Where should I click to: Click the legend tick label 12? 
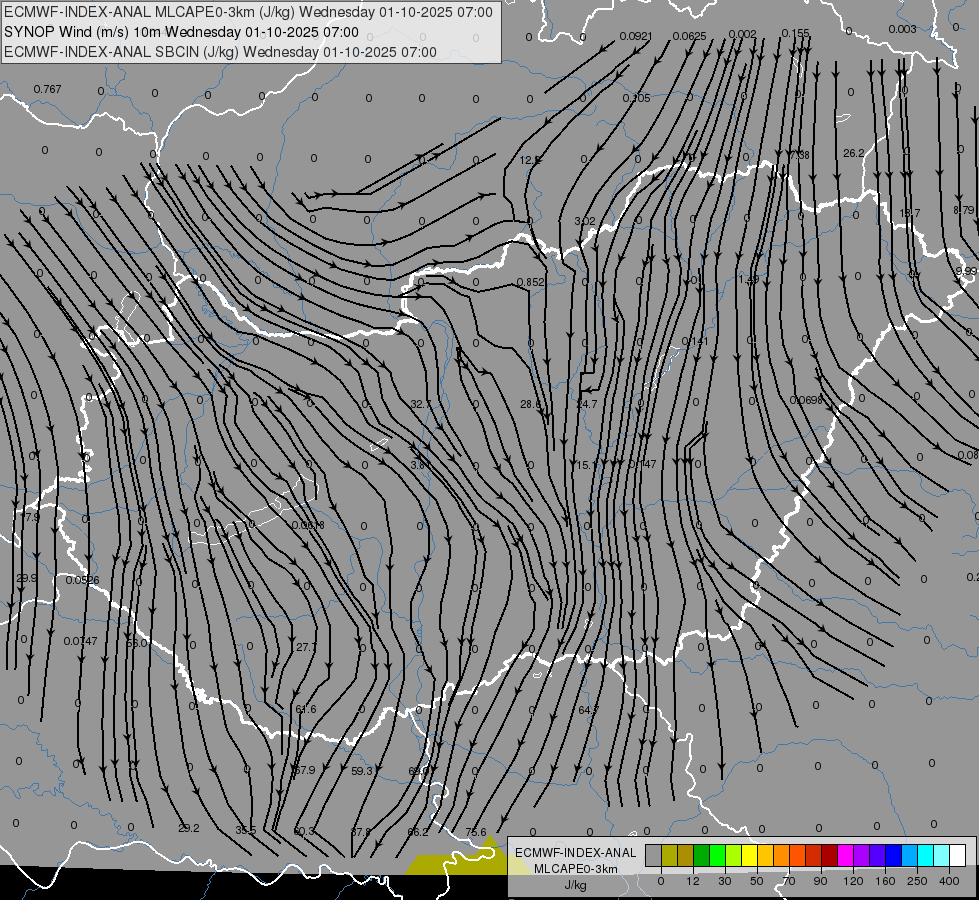693,881
